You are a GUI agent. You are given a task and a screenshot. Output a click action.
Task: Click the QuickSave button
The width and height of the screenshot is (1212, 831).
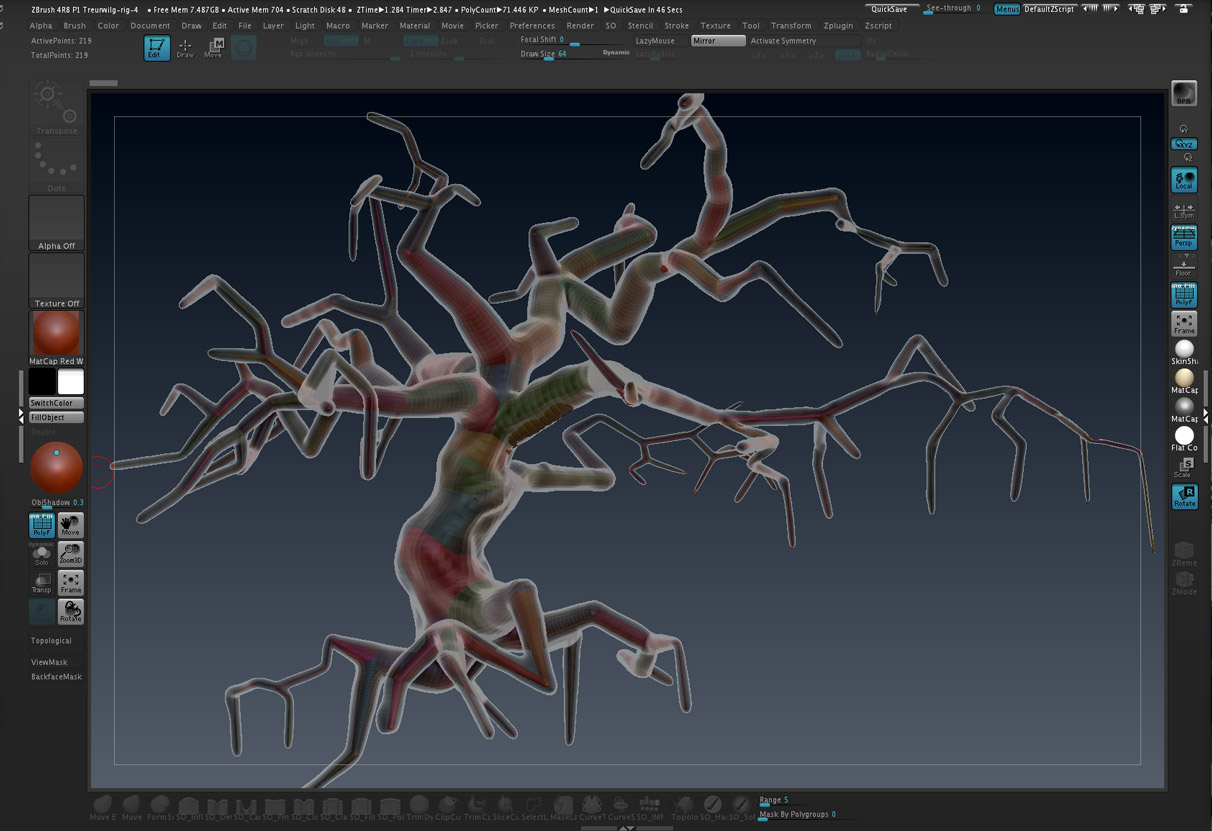pyautogui.click(x=888, y=9)
